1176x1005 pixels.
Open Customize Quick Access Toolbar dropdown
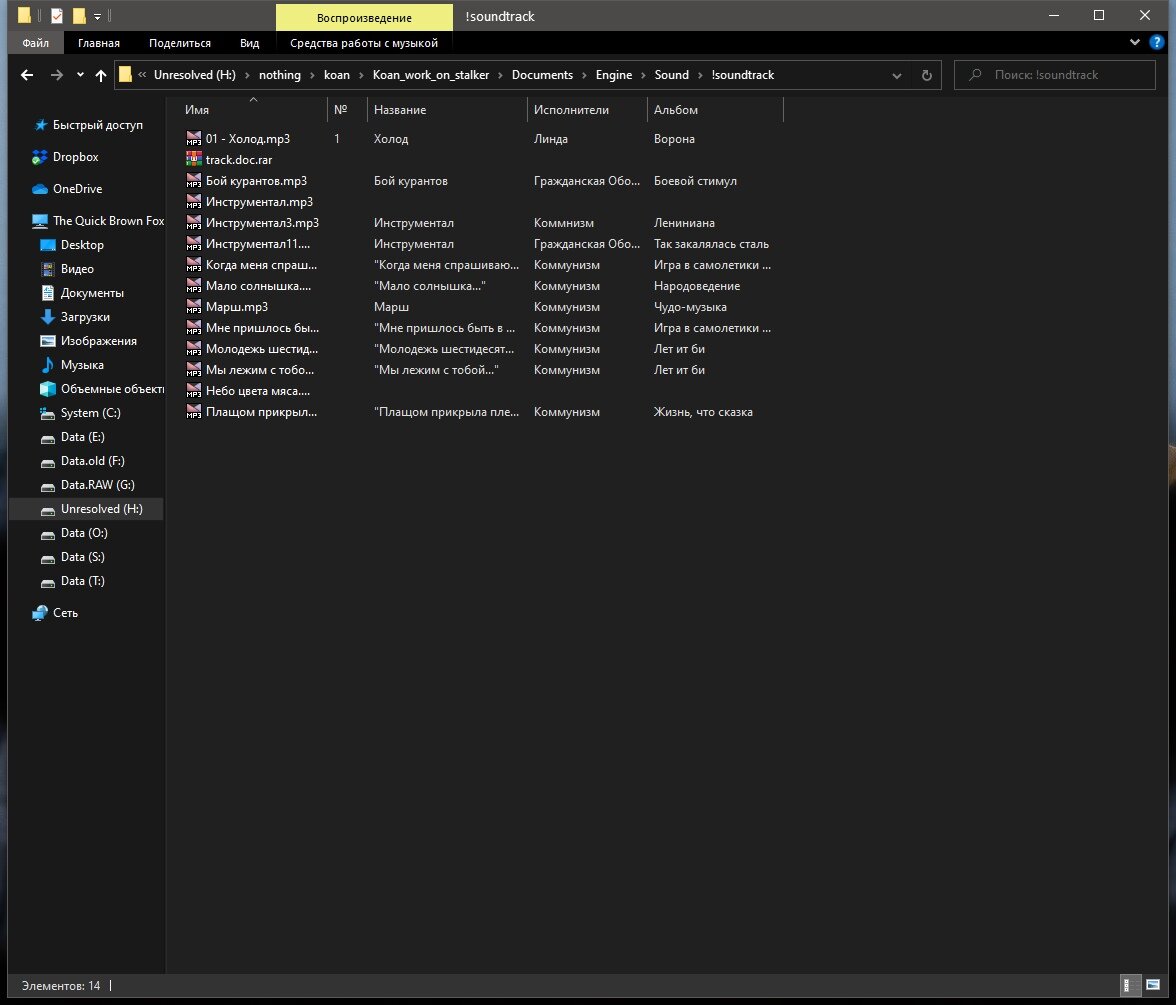pos(98,16)
